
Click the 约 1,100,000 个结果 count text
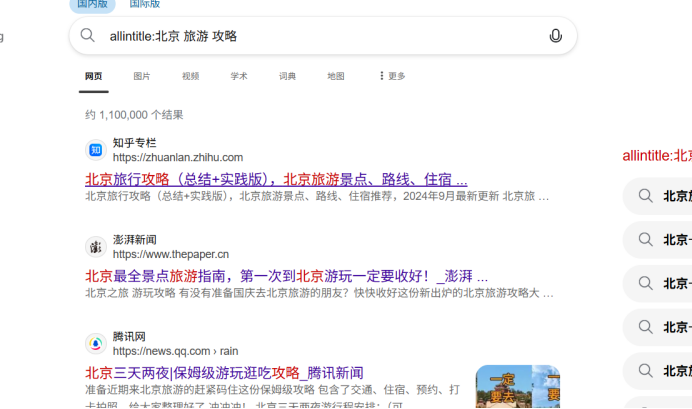[134, 115]
